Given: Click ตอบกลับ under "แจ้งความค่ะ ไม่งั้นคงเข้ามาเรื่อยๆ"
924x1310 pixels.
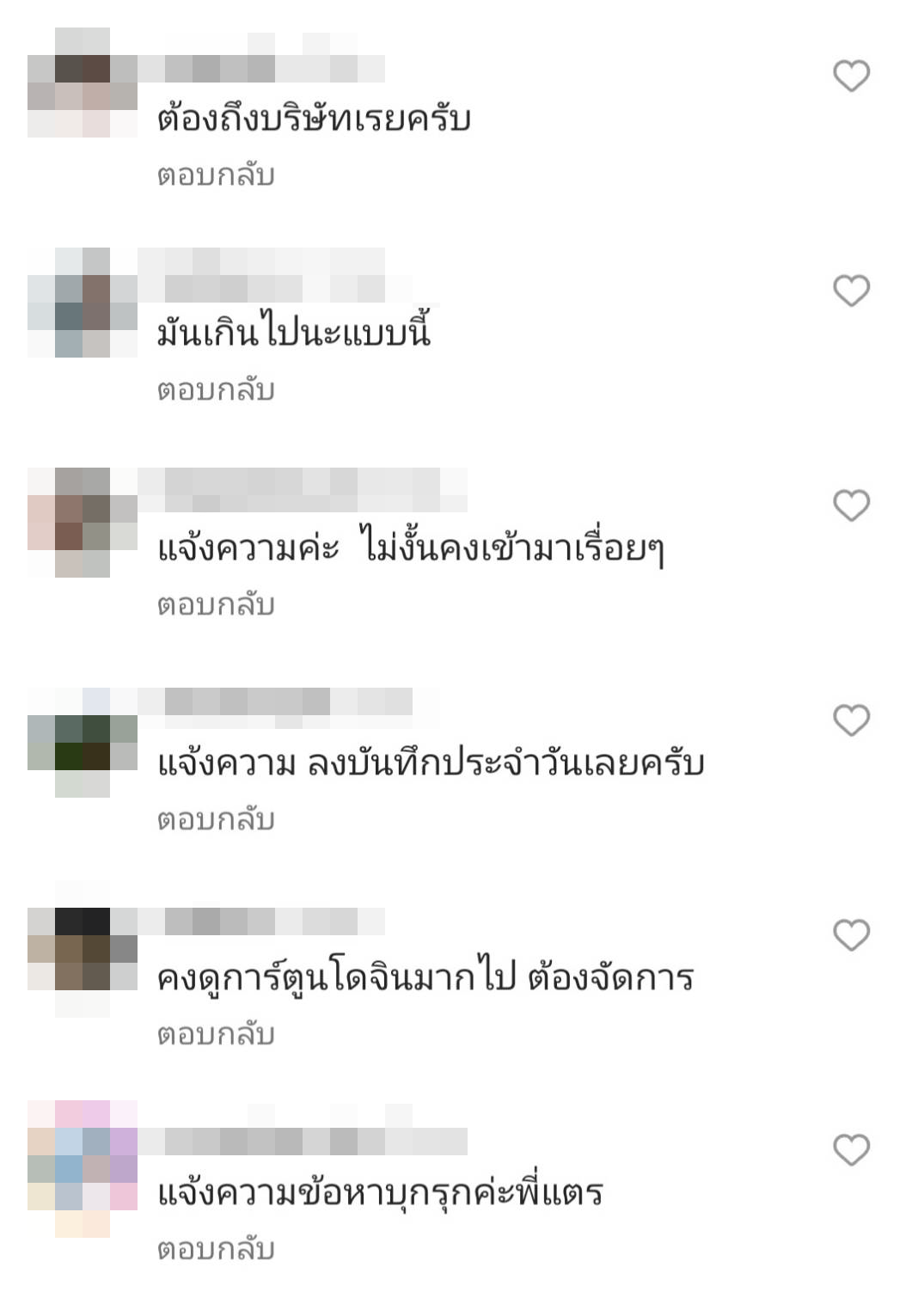Looking at the screenshot, I should click(x=216, y=605).
